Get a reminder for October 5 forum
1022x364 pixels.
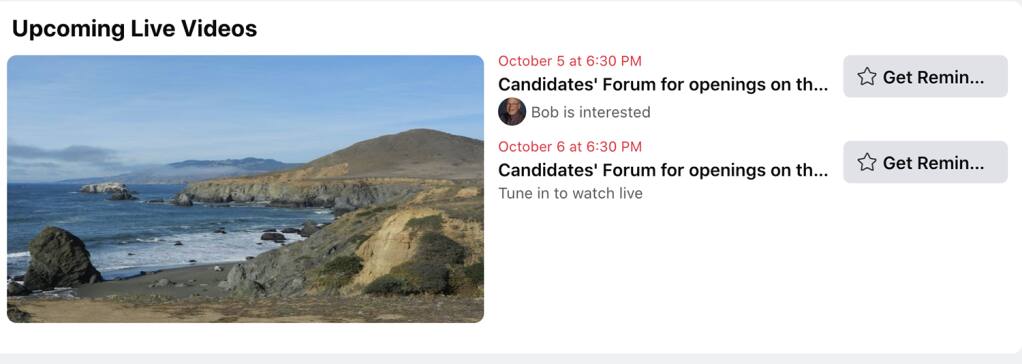click(926, 76)
